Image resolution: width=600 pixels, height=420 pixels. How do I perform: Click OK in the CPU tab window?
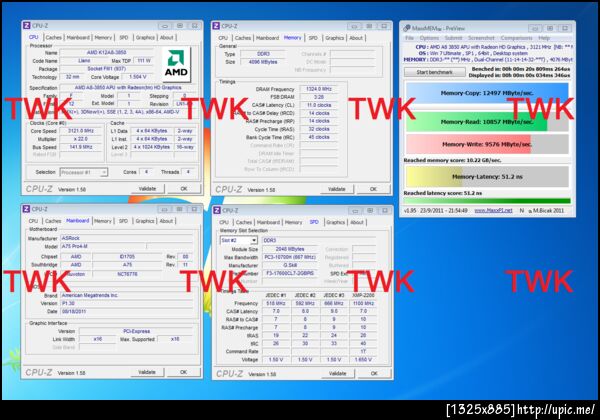[x=184, y=189]
